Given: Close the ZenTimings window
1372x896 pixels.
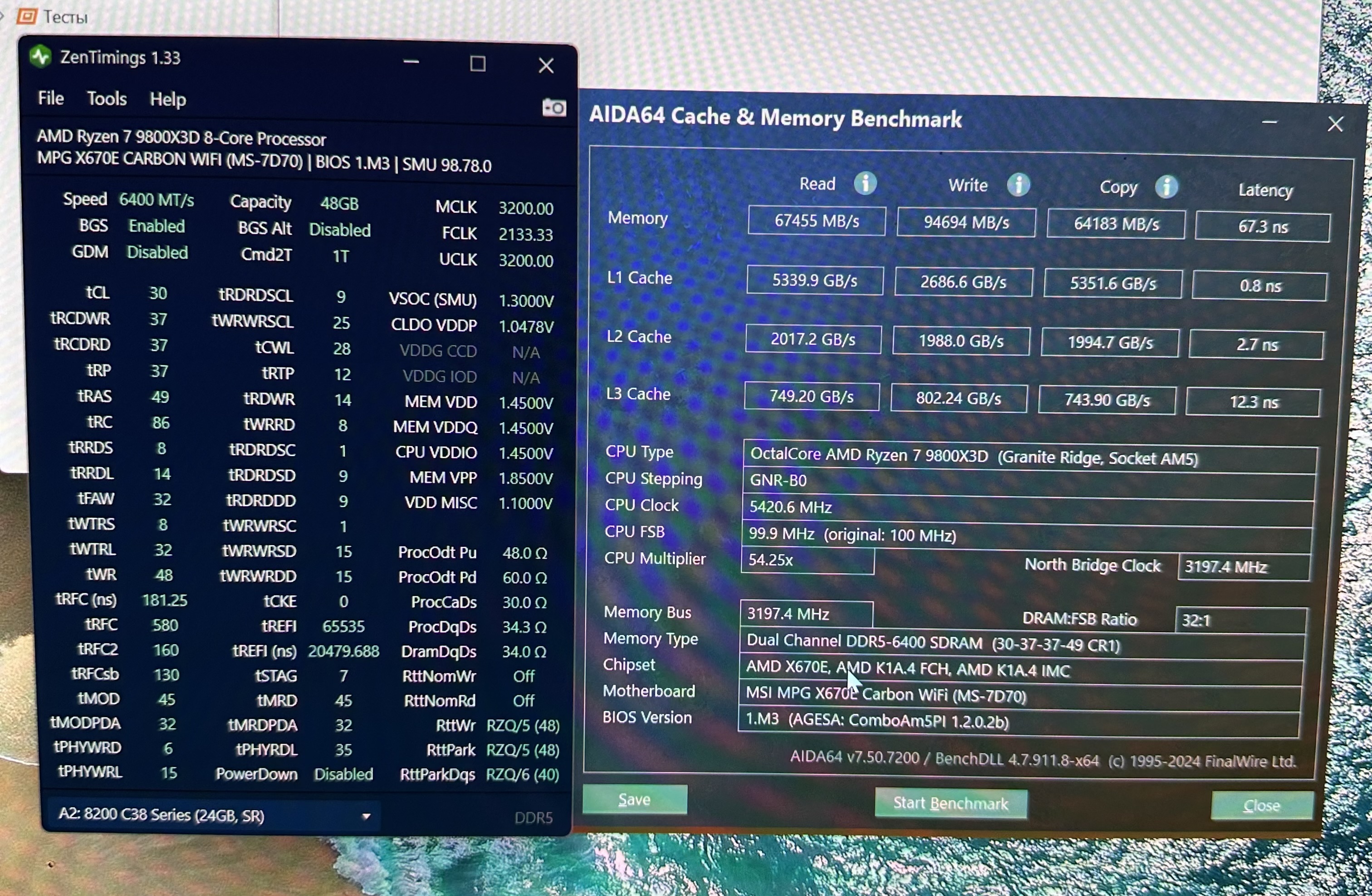Looking at the screenshot, I should coord(545,65).
